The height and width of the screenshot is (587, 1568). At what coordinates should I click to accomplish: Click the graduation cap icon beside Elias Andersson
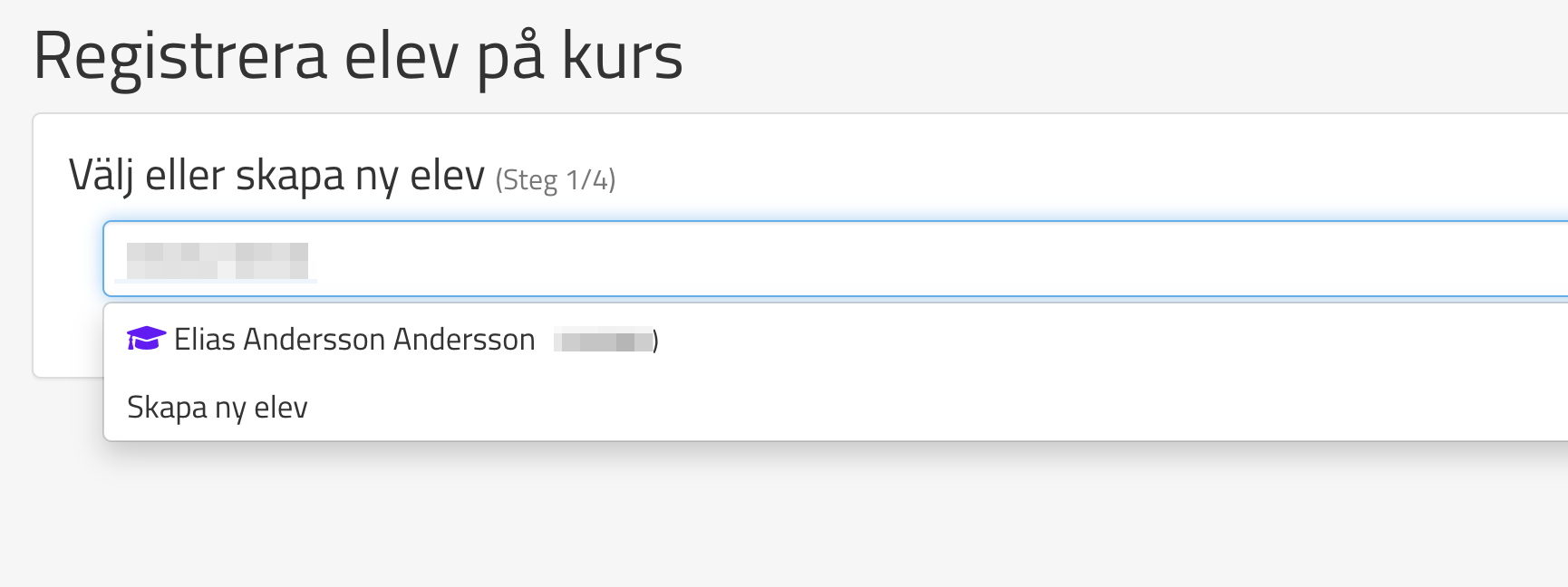click(146, 339)
